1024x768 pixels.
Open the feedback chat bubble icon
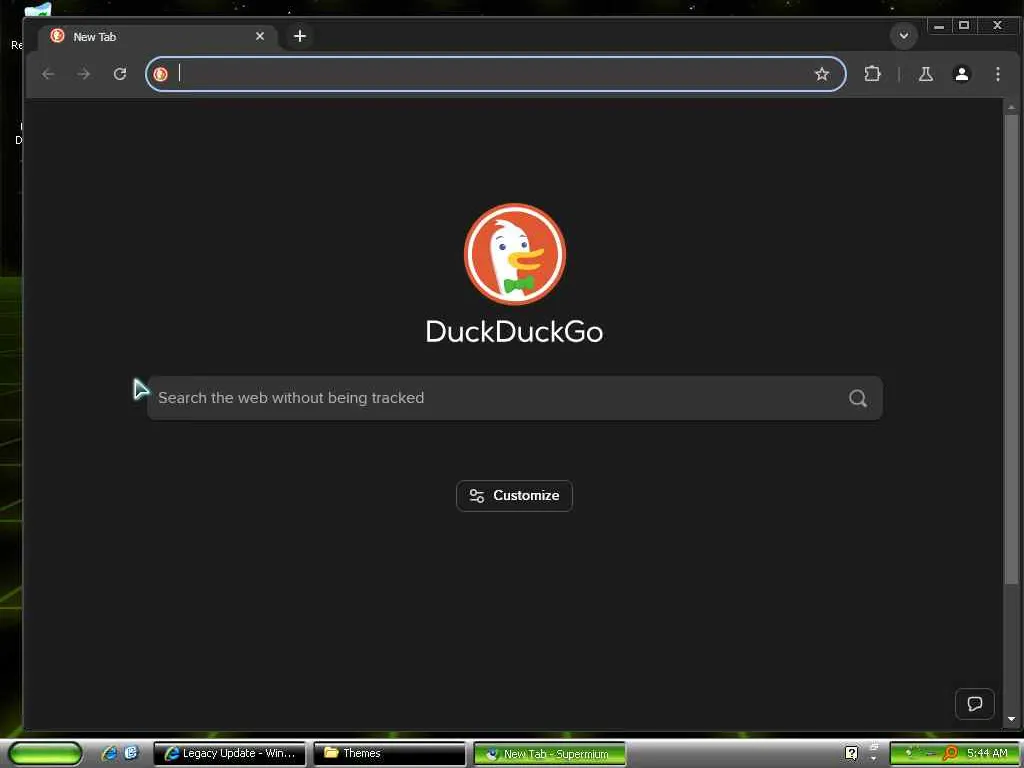(974, 703)
